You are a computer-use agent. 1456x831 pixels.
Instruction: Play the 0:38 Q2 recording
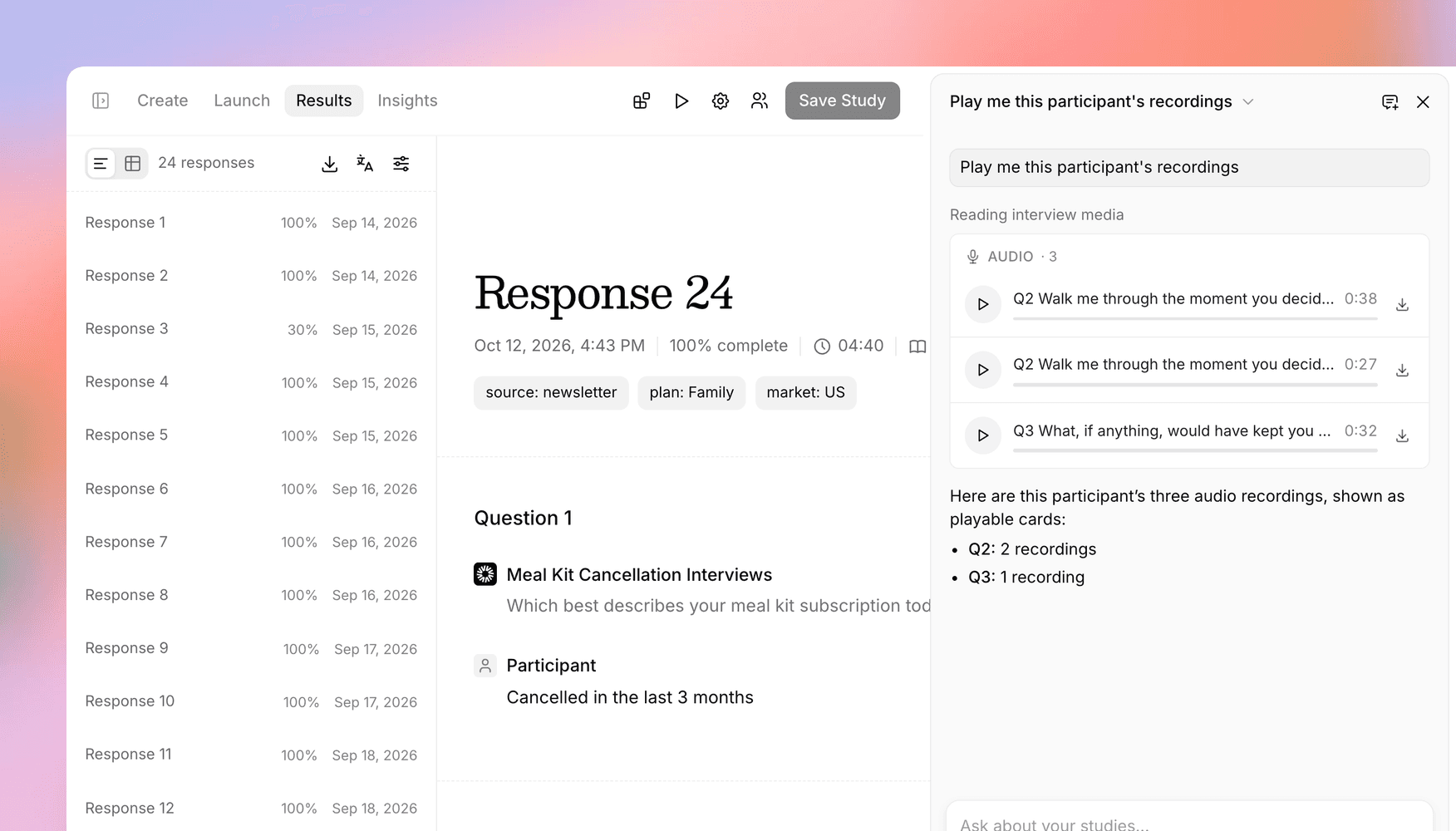click(x=983, y=304)
